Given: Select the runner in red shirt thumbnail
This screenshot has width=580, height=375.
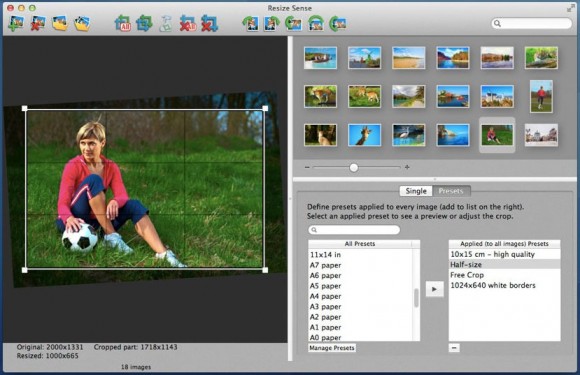Looking at the screenshot, I should click(x=541, y=96).
